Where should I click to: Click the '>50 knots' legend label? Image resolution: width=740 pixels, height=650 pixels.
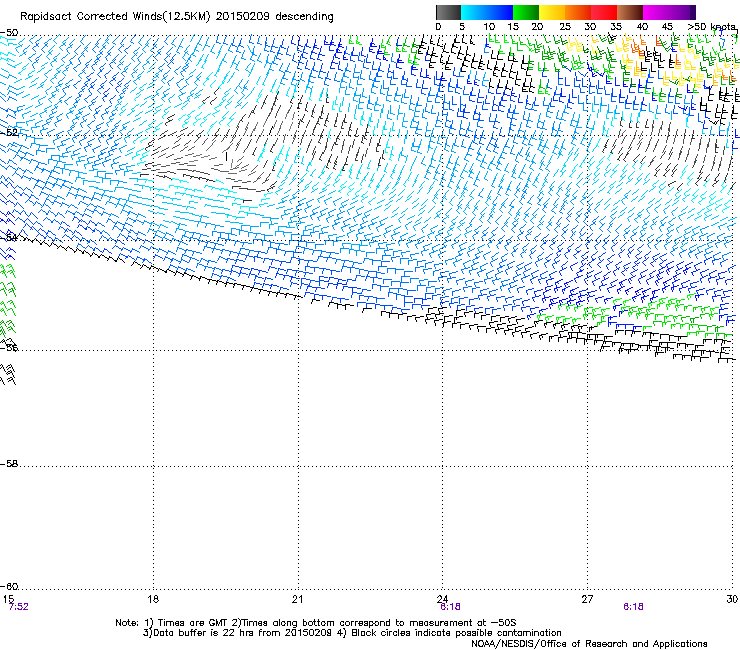[711, 26]
